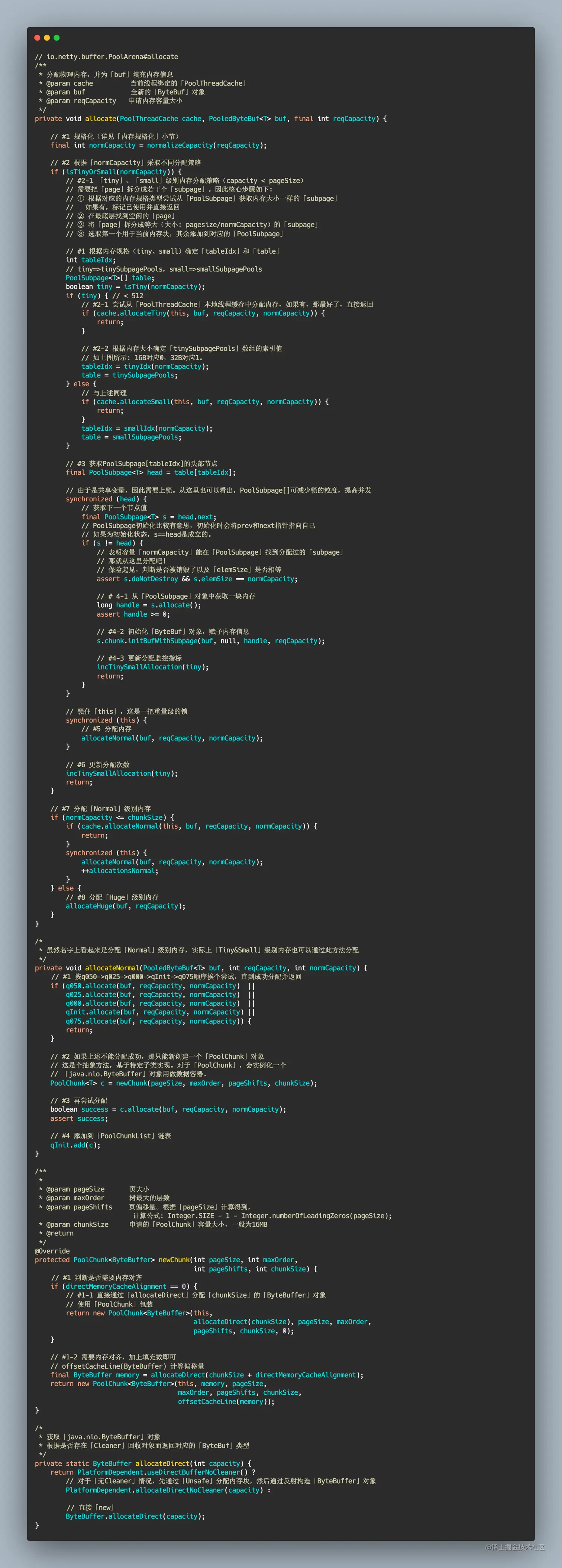Screen dimensions: 562x1568
Task: Select the '@param maxOrder' doc line
Action: pyautogui.click(x=104, y=1198)
